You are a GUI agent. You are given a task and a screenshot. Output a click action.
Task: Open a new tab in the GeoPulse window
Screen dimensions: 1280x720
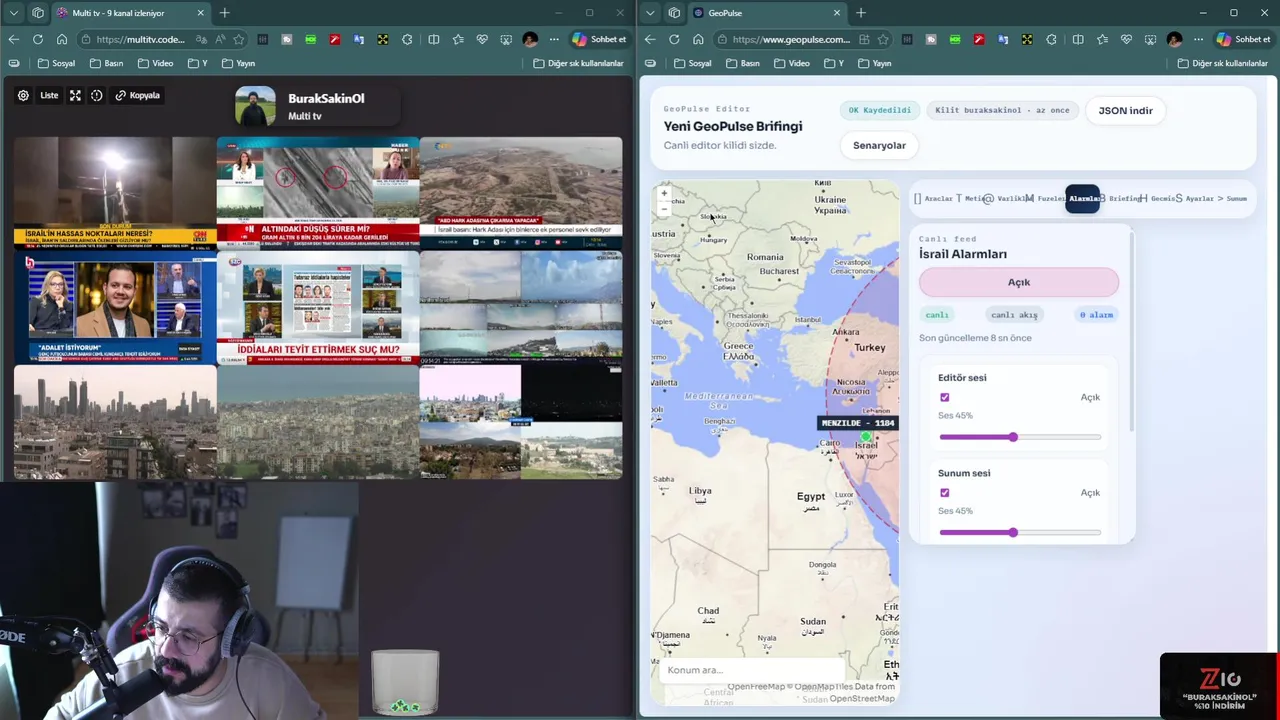(x=860, y=13)
